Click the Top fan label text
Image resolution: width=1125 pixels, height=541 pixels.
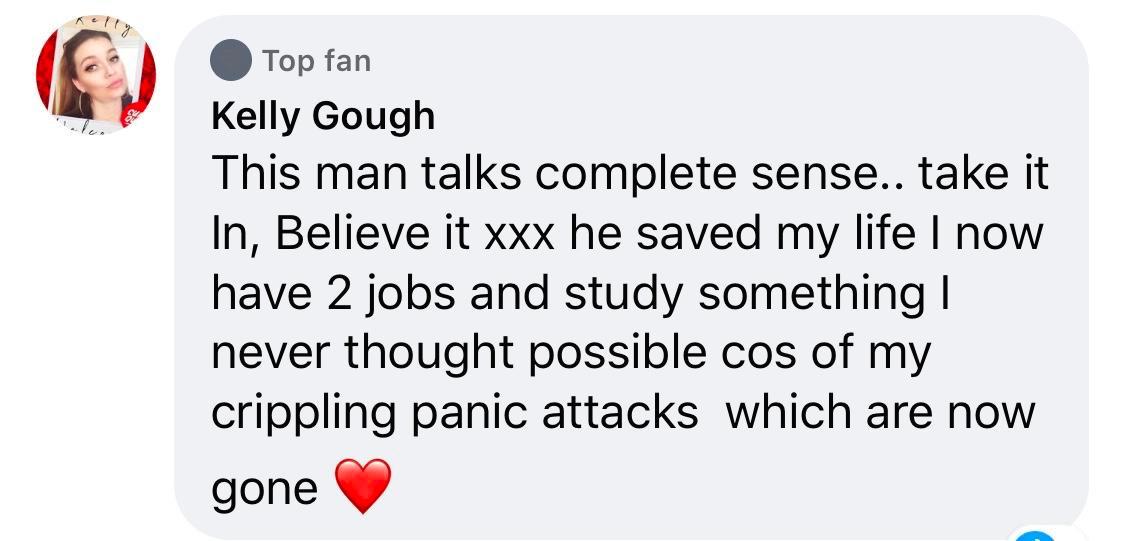pyautogui.click(x=316, y=61)
